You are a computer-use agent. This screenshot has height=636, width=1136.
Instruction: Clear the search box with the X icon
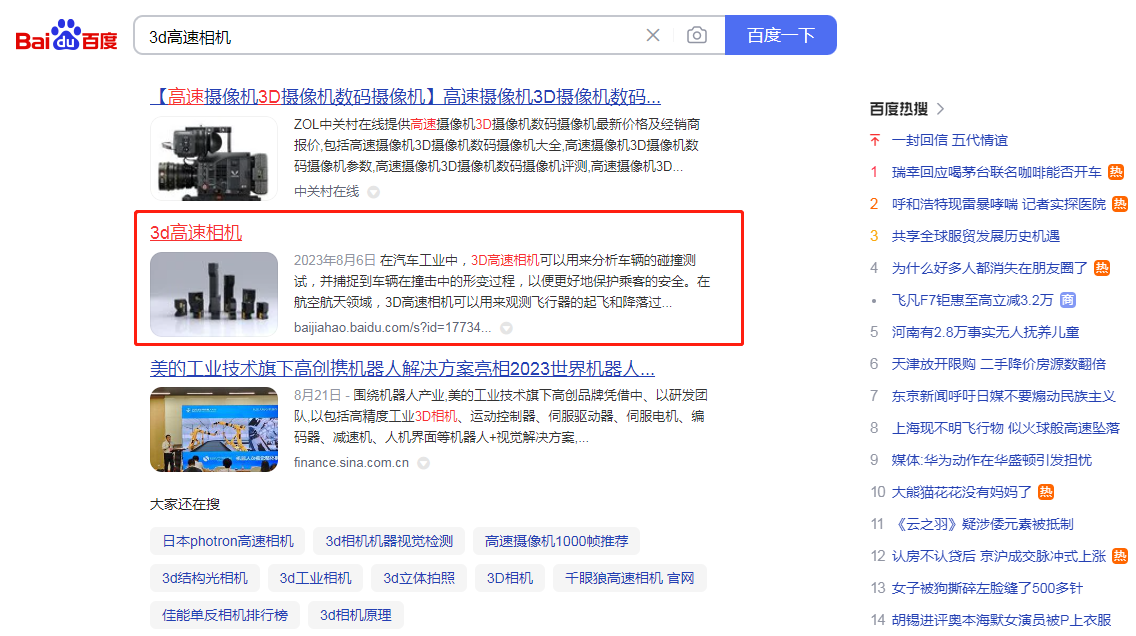pos(653,35)
